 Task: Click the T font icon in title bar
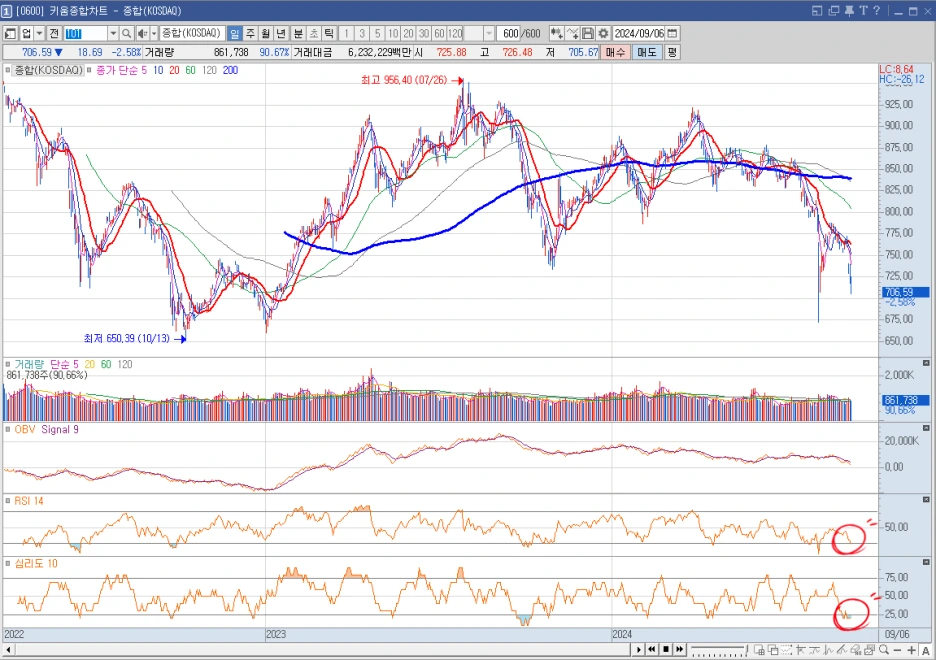[x=863, y=11]
